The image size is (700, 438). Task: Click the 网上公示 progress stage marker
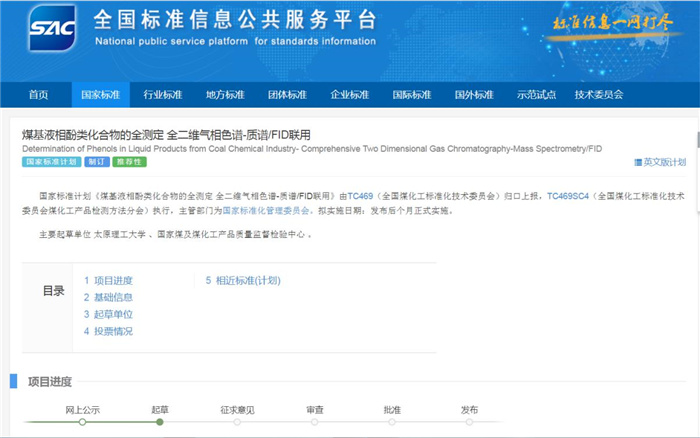tap(83, 422)
